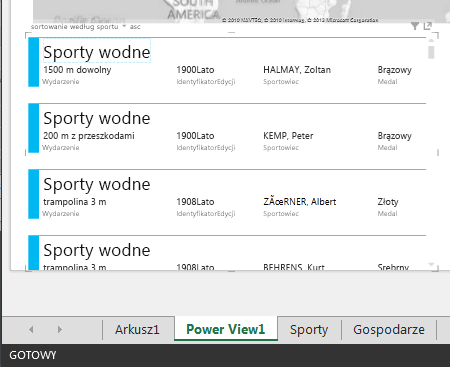This screenshot has height=367, width=450.
Task: Click athlete name 'ZÃœRNER, Albert'
Action: [300, 202]
